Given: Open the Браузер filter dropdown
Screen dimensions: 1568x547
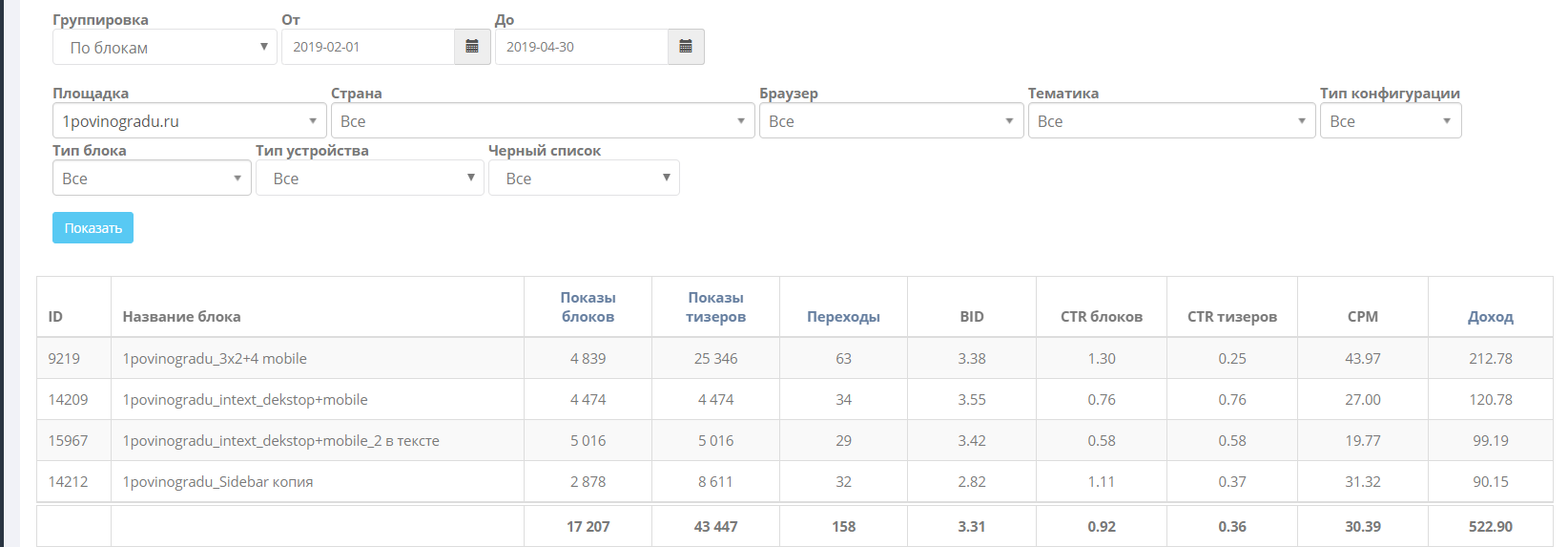Looking at the screenshot, I should (890, 121).
